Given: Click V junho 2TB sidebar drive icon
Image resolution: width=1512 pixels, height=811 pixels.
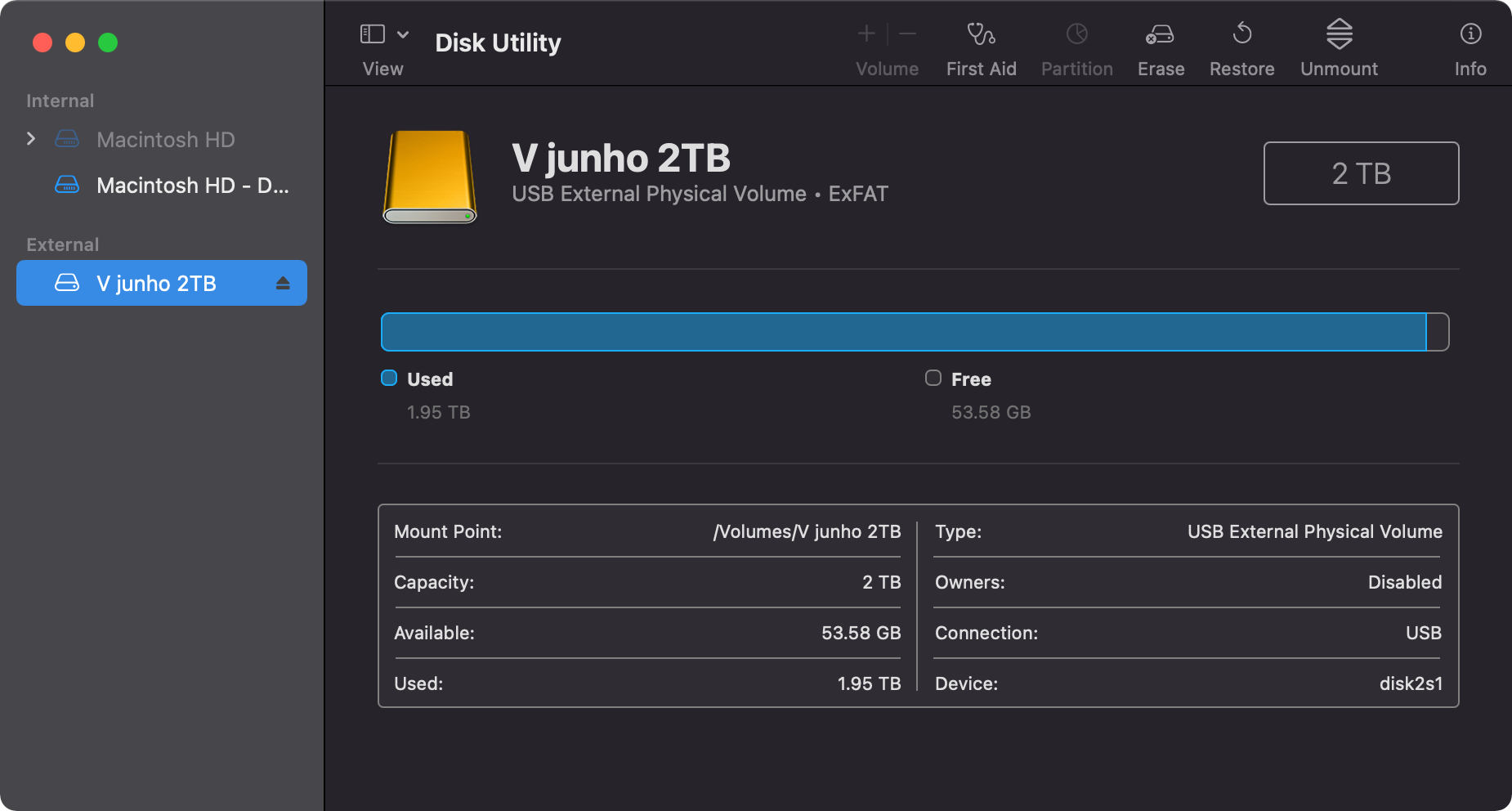Looking at the screenshot, I should tap(67, 283).
